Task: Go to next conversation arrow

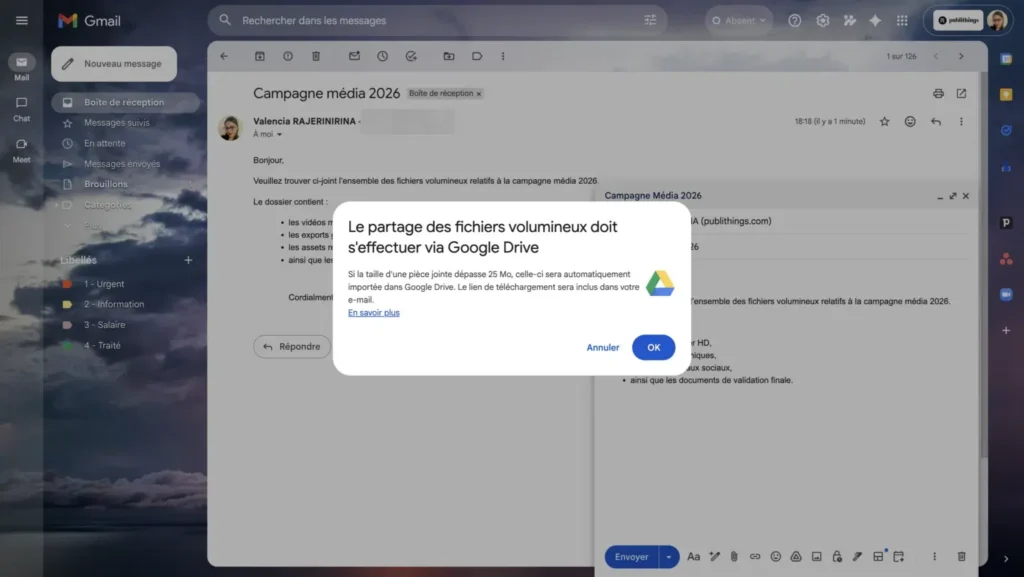Action: point(961,56)
